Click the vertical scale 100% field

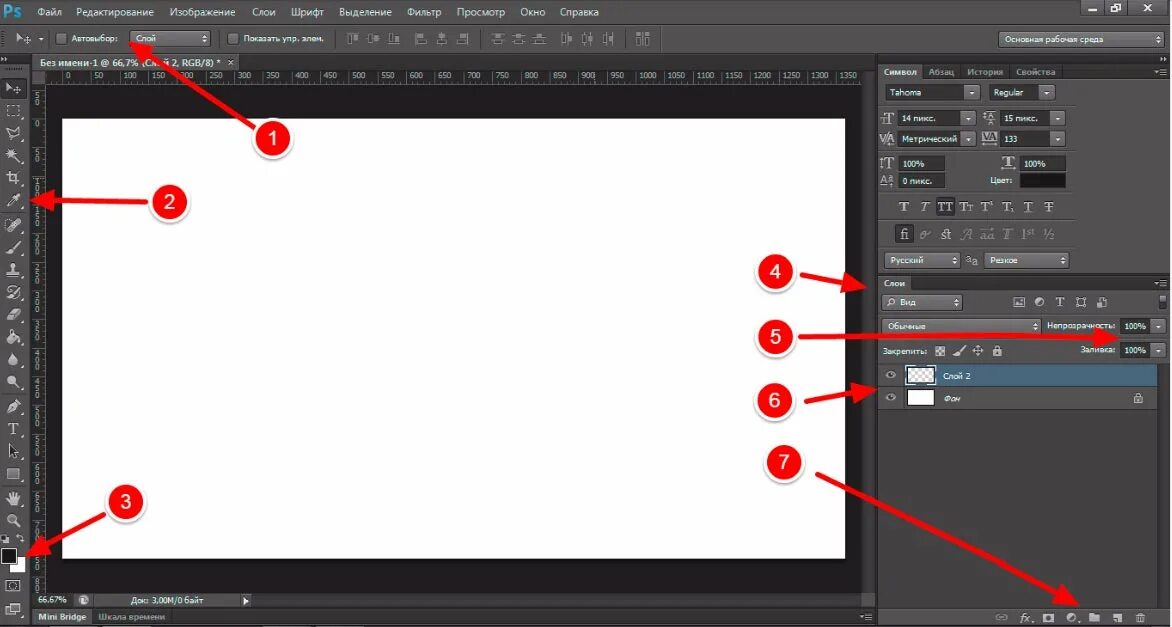922,164
